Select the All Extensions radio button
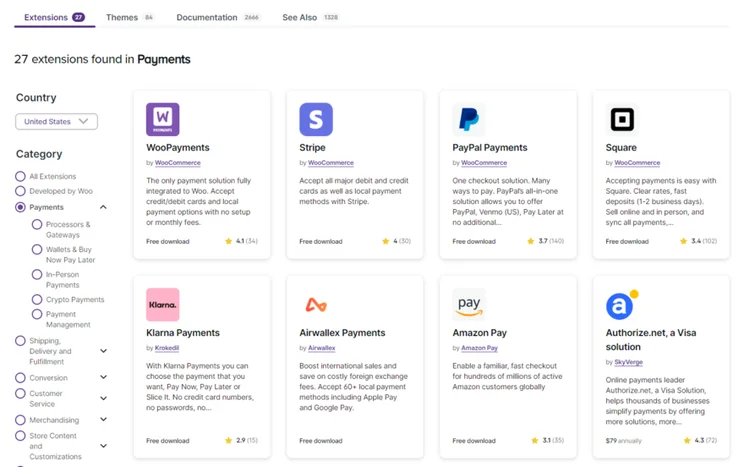This screenshot has height=467, width=744. coord(20,177)
